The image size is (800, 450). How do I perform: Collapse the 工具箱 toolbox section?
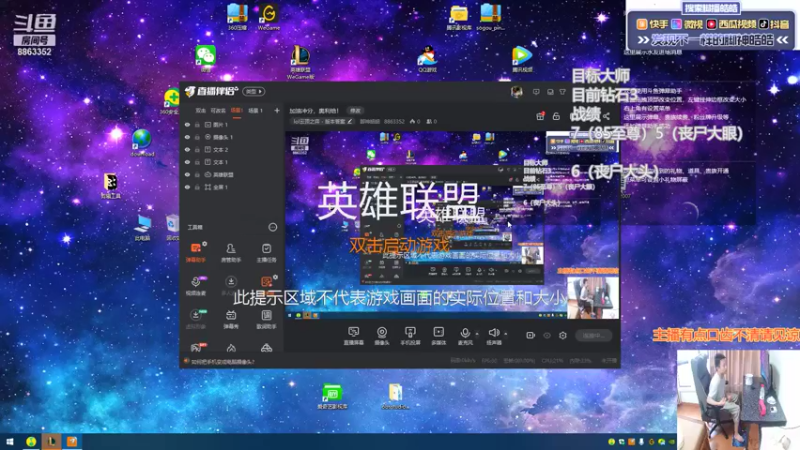coord(273,227)
